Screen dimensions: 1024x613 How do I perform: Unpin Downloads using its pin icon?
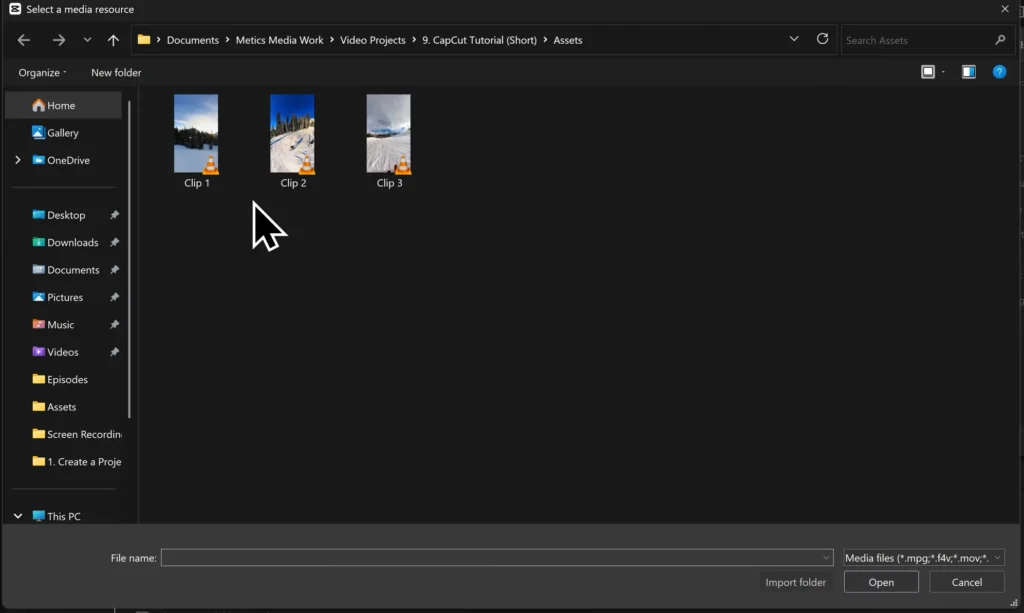click(x=114, y=242)
